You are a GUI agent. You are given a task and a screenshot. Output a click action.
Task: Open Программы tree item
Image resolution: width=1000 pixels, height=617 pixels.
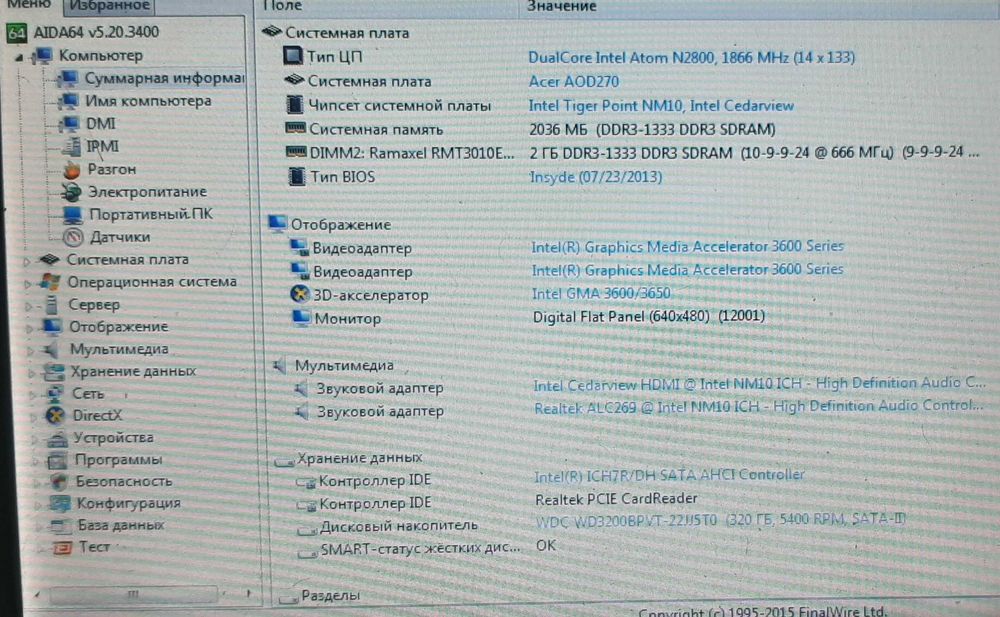click(x=118, y=459)
